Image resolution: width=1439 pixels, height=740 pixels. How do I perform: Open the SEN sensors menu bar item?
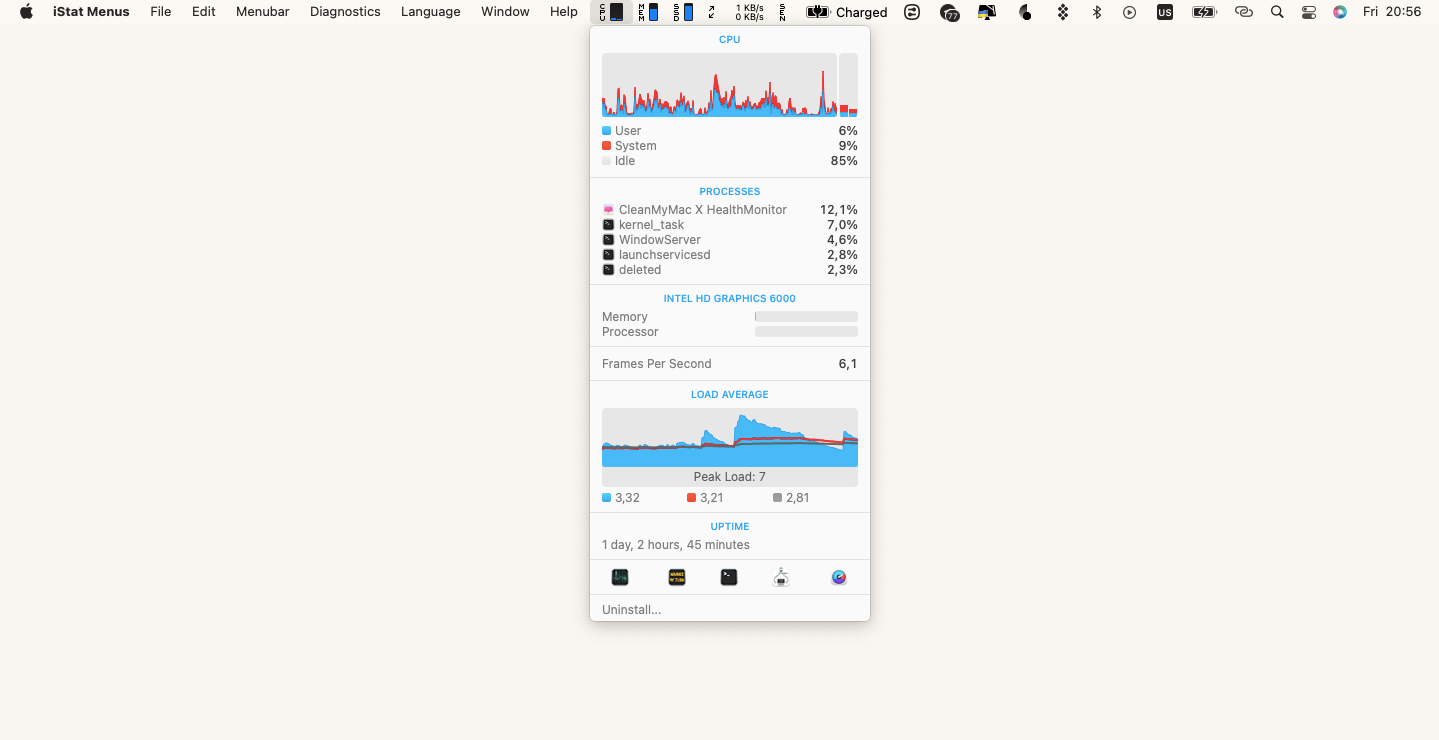pos(782,12)
